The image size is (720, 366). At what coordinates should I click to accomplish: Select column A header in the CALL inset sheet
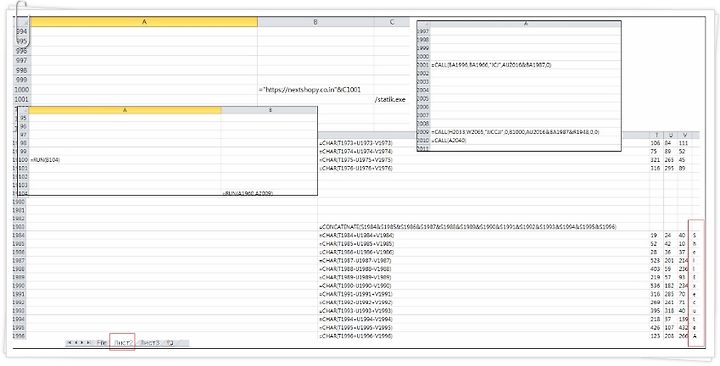tap(526, 23)
